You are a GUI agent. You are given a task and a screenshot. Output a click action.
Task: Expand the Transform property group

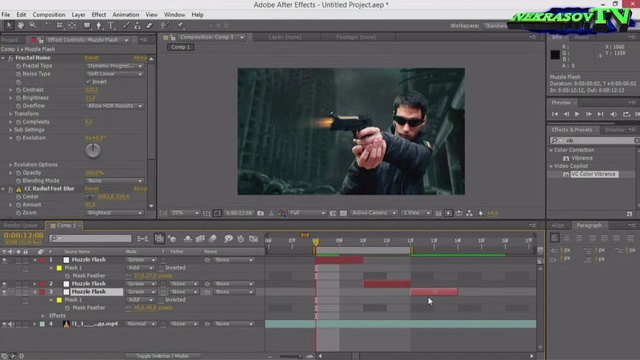(11, 114)
